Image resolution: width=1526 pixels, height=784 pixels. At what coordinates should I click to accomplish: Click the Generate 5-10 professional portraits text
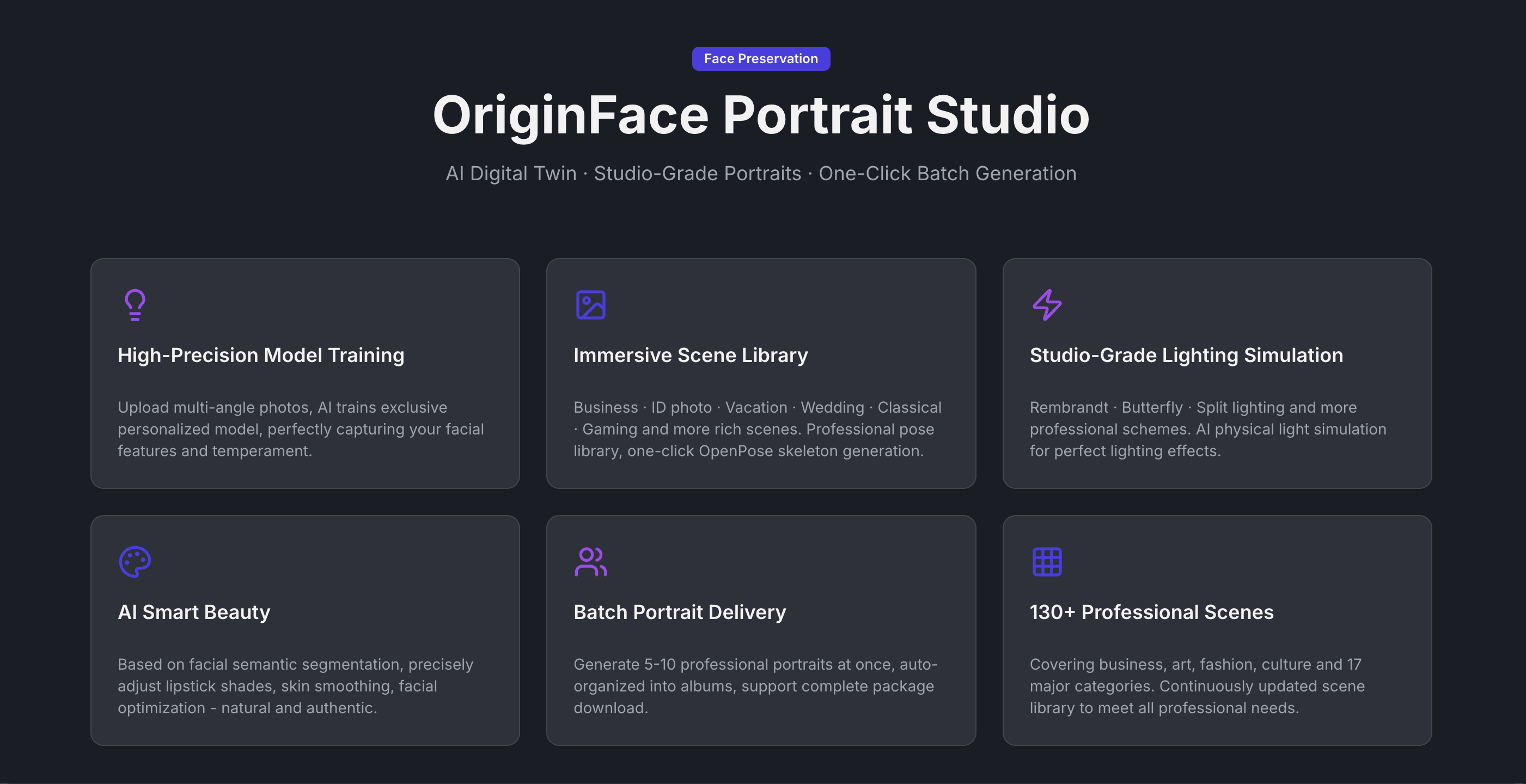(x=755, y=685)
